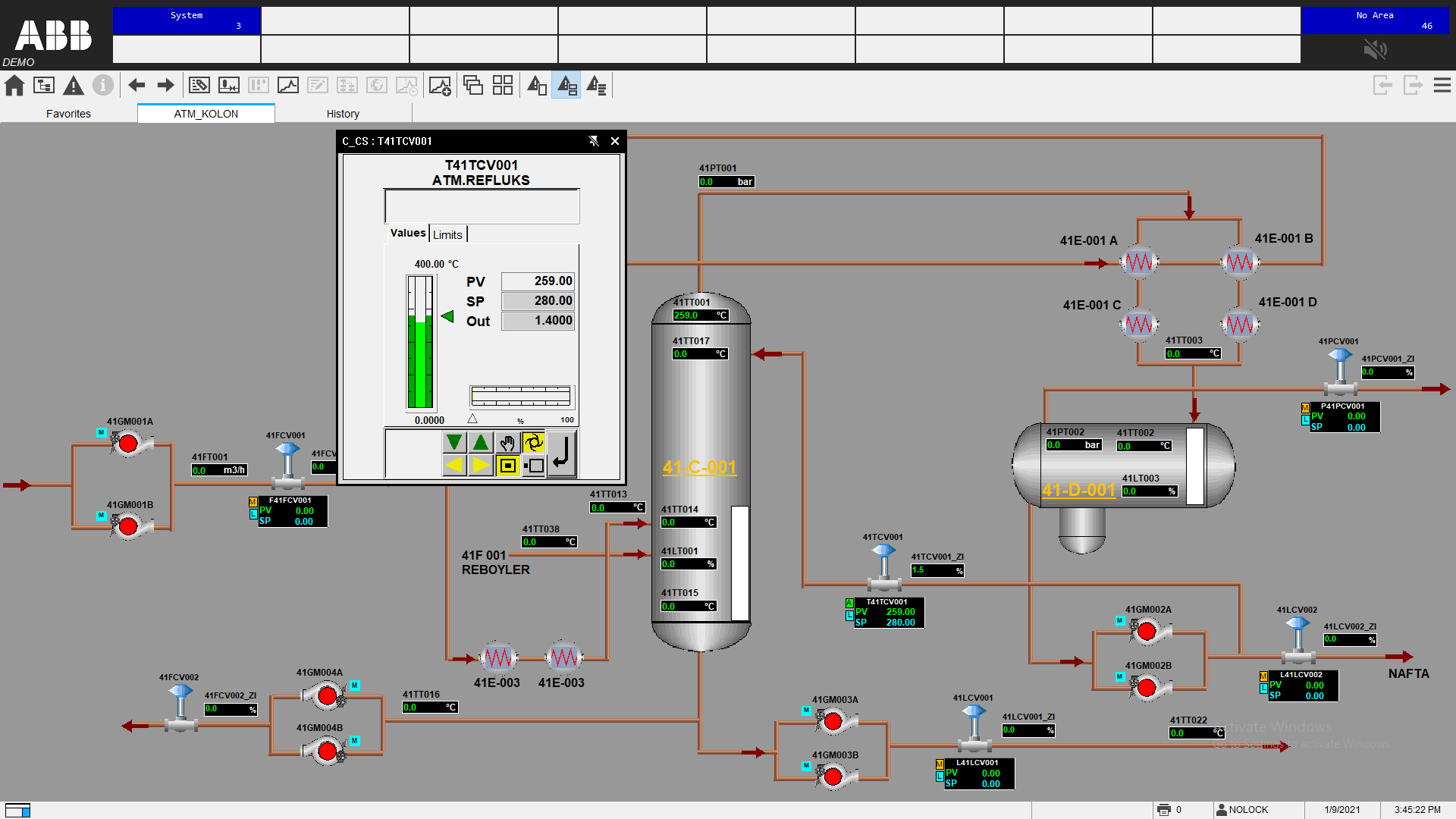Apply with the enter arrow button

[561, 453]
